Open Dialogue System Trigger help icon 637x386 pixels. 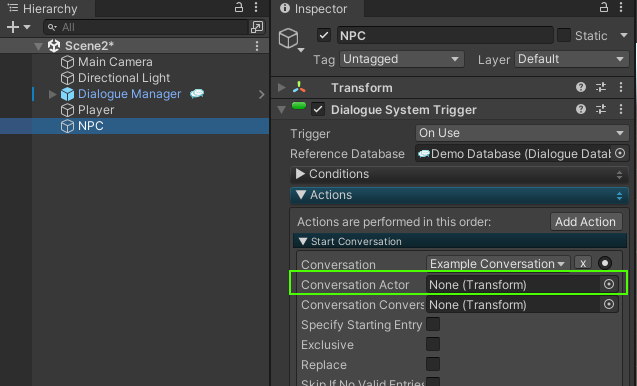(x=581, y=109)
